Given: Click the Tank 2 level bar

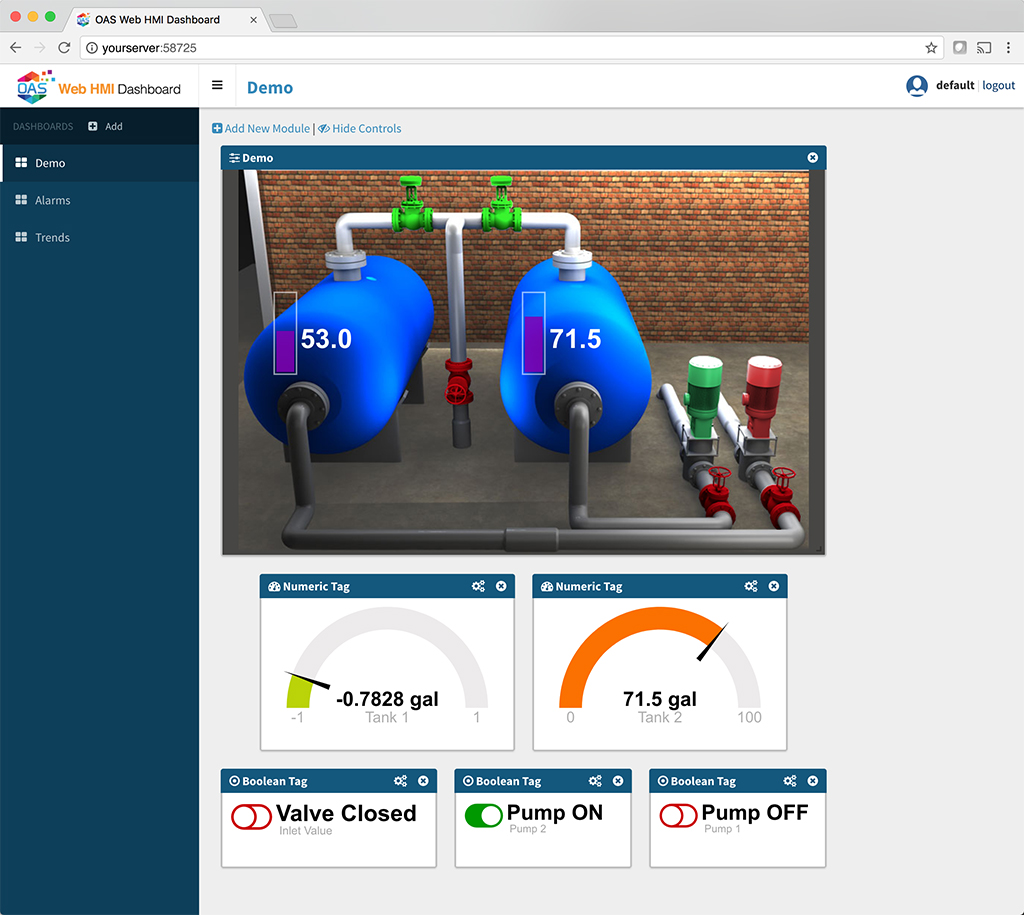Looking at the screenshot, I should (x=534, y=333).
